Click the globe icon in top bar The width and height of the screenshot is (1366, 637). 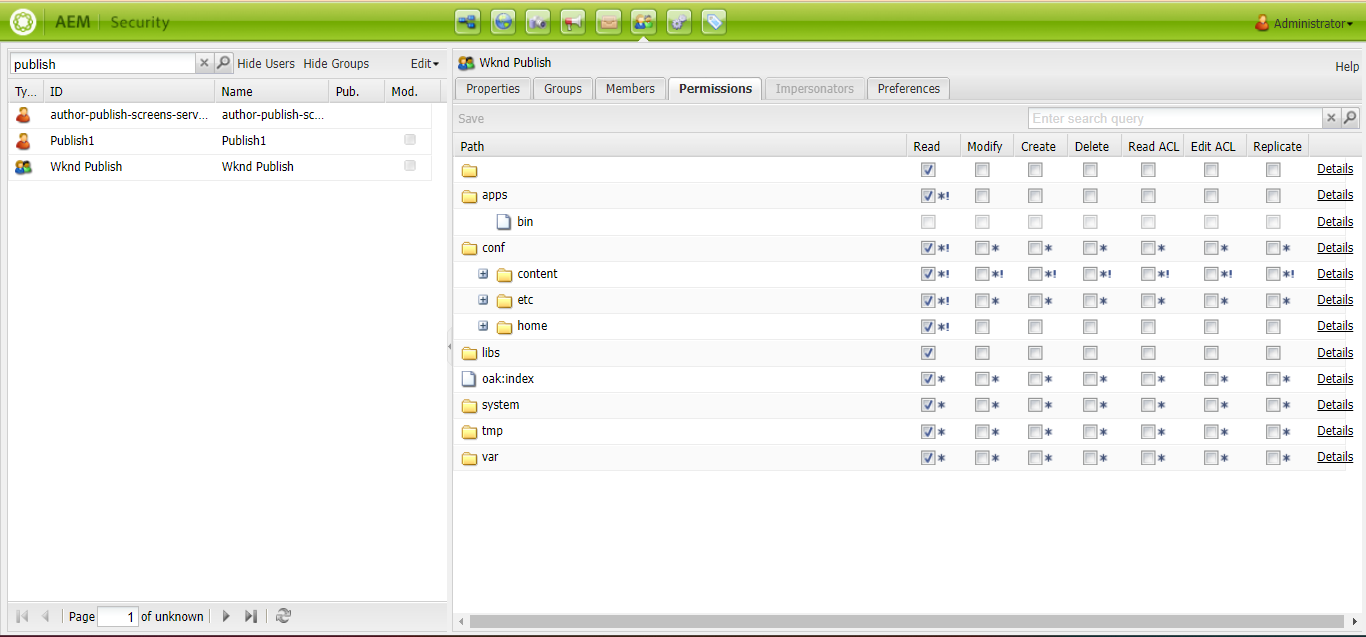[504, 21]
